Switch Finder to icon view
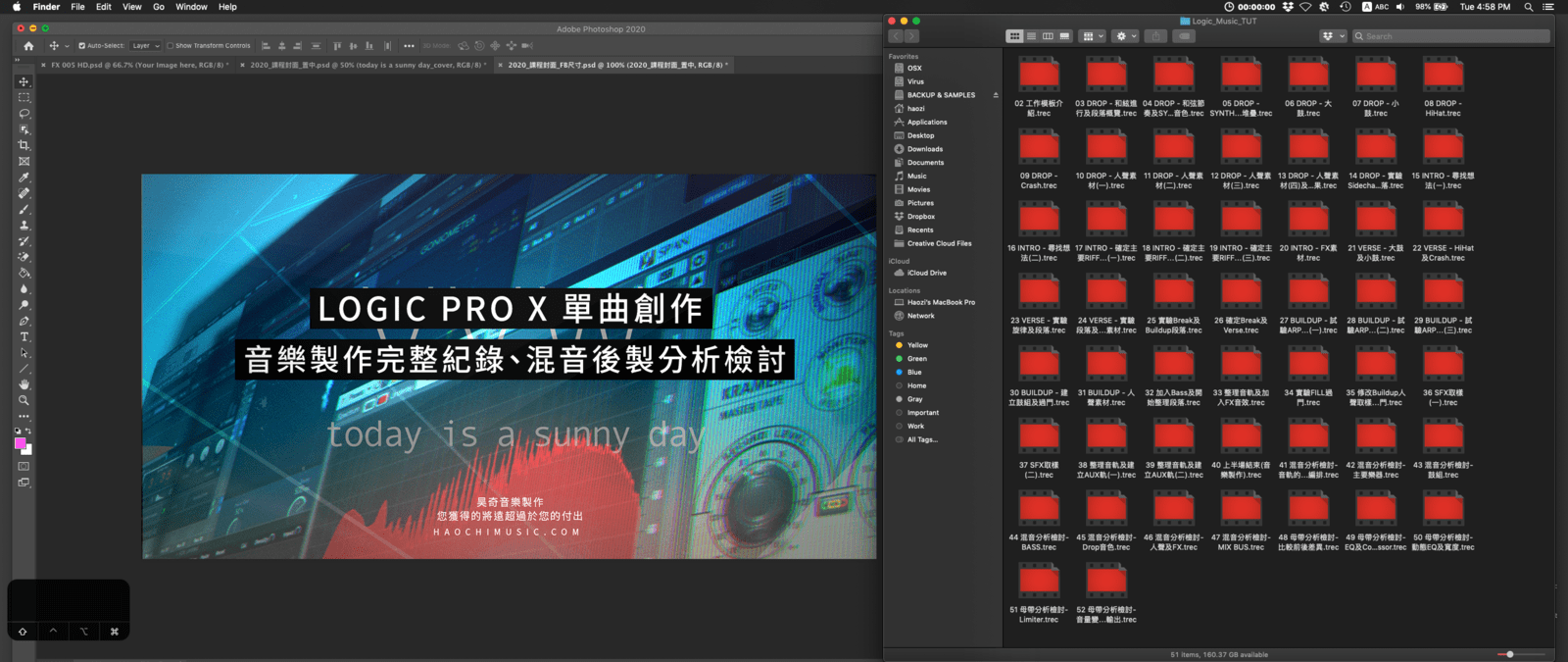1568x662 pixels. click(x=1014, y=36)
